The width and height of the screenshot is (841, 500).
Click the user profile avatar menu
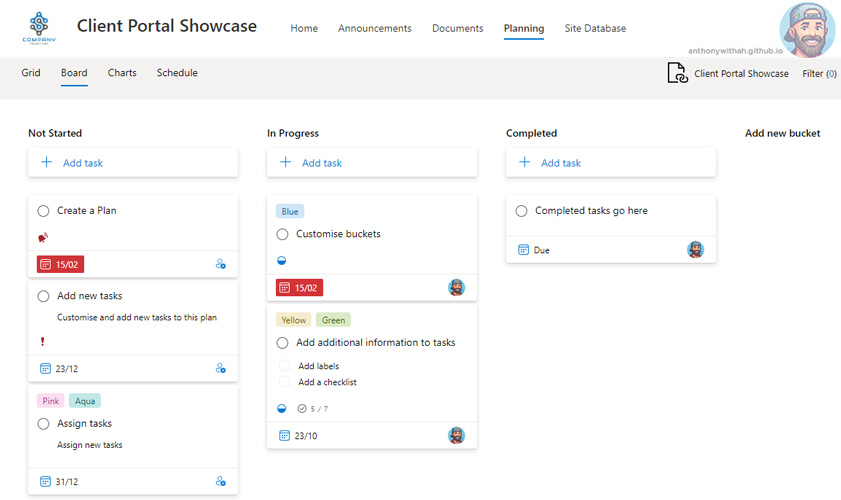click(807, 30)
